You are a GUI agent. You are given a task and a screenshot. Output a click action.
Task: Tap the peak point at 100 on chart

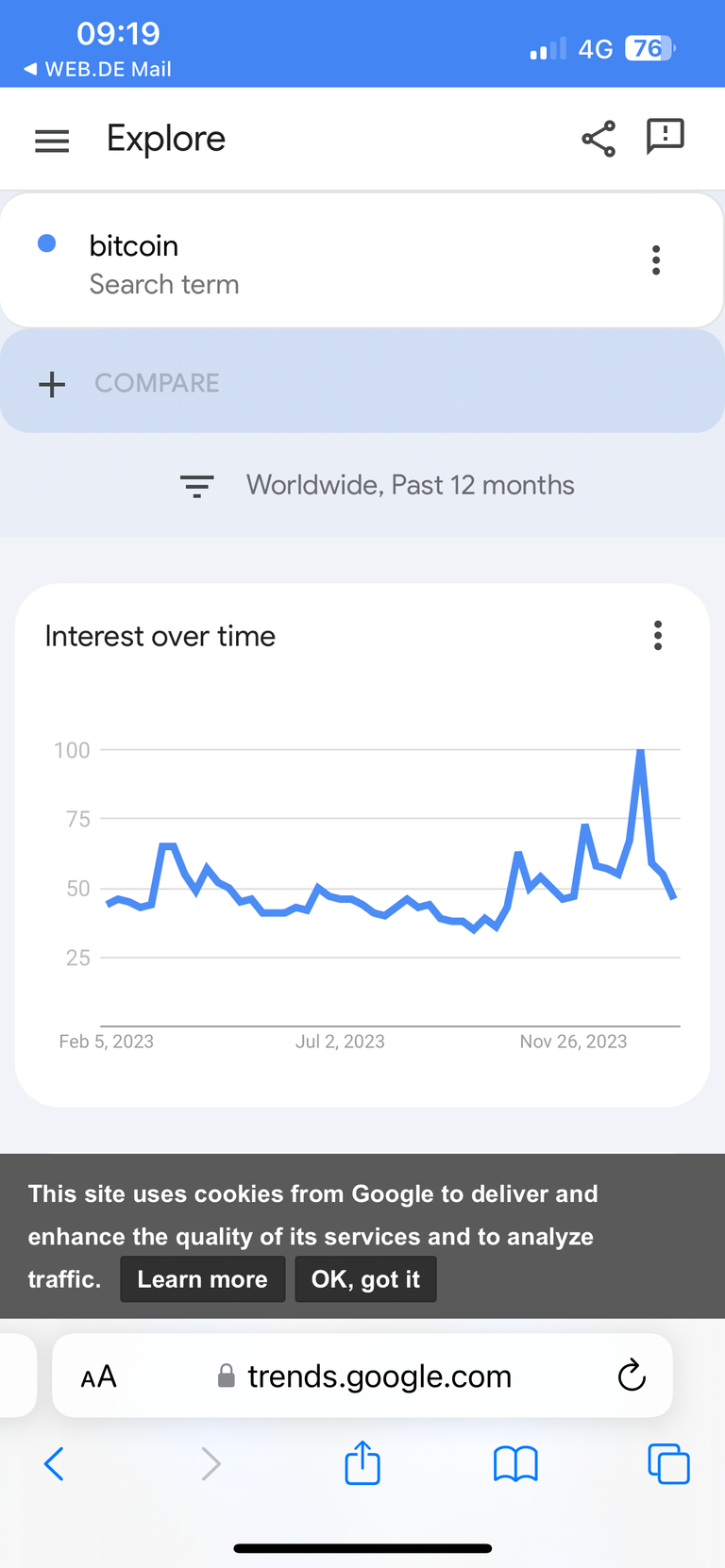[641, 751]
